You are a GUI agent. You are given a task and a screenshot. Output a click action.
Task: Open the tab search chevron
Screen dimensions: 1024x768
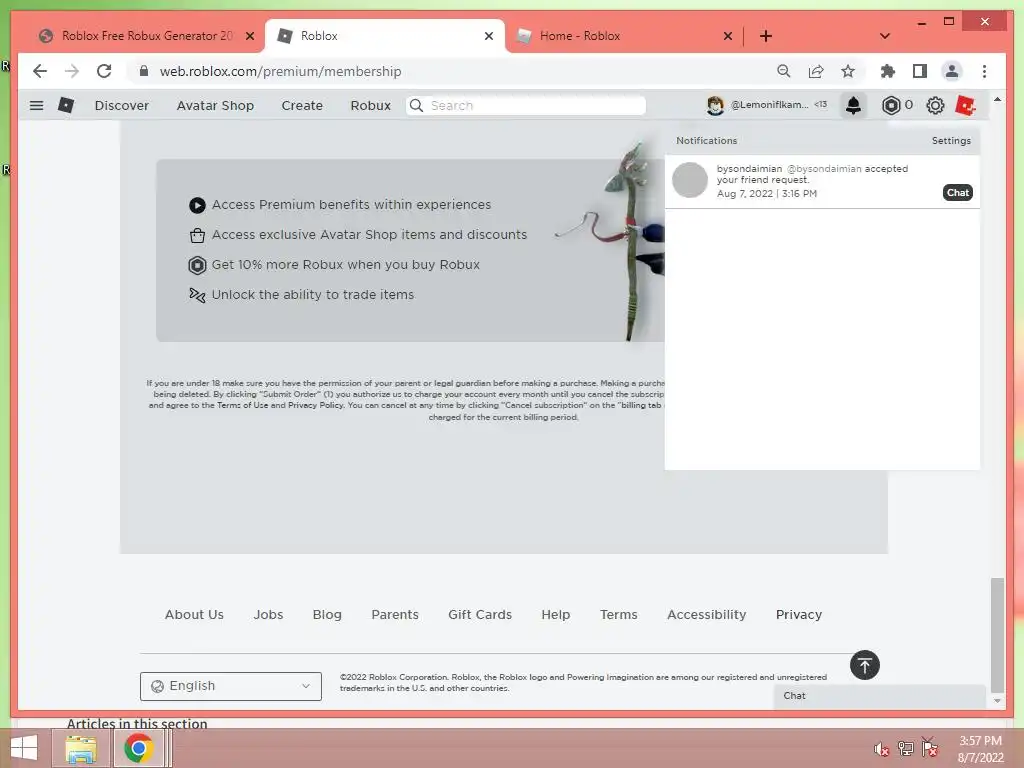coord(885,36)
